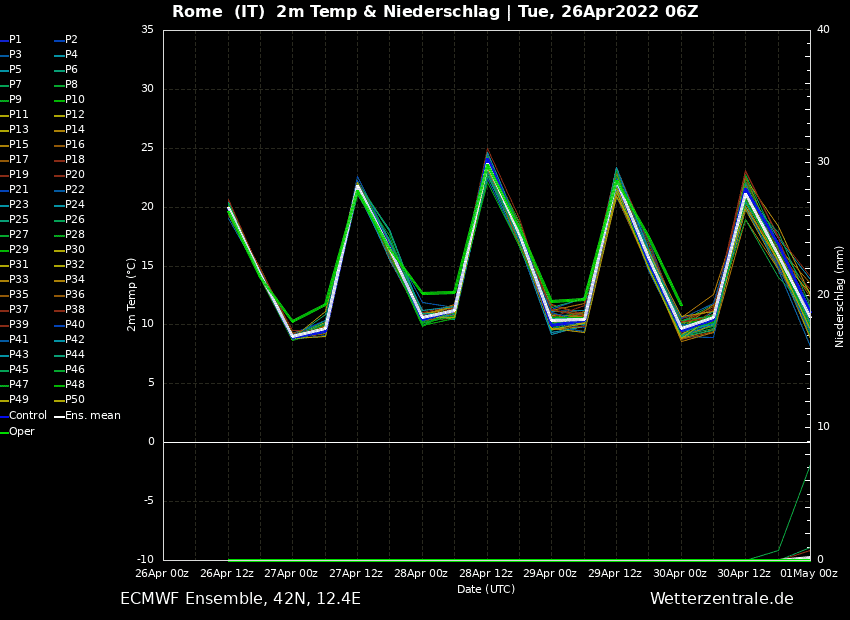Select the P29 legend entry
Viewport: 850px width, 620px height.
[14, 249]
